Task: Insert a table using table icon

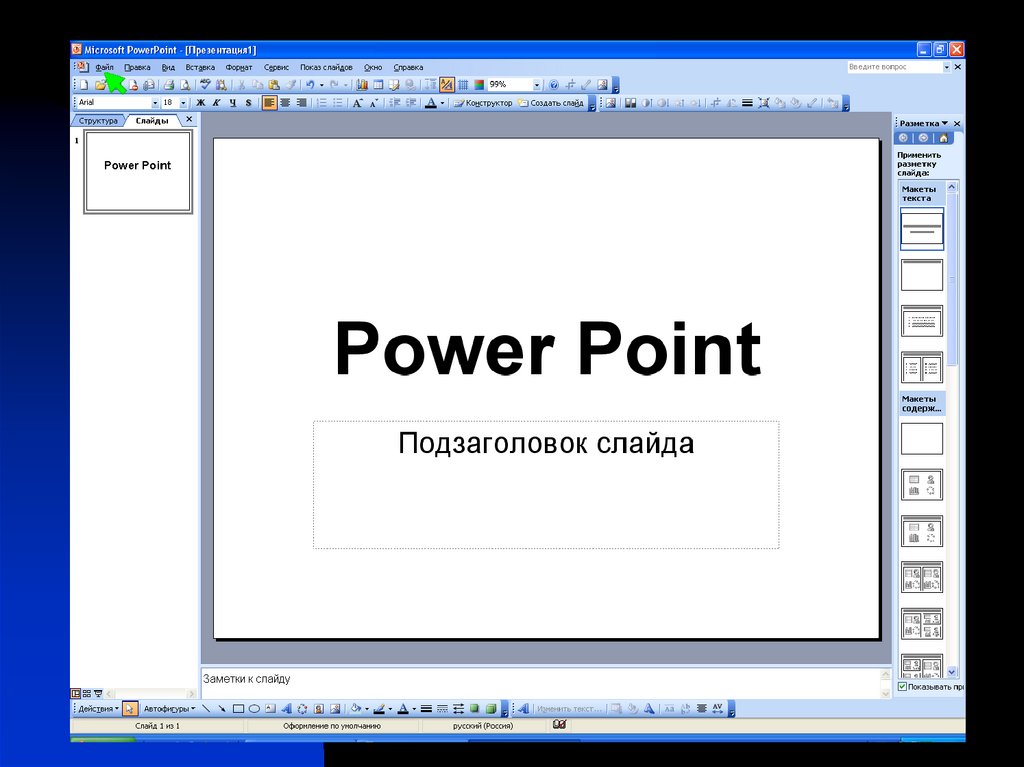Action: (x=378, y=85)
